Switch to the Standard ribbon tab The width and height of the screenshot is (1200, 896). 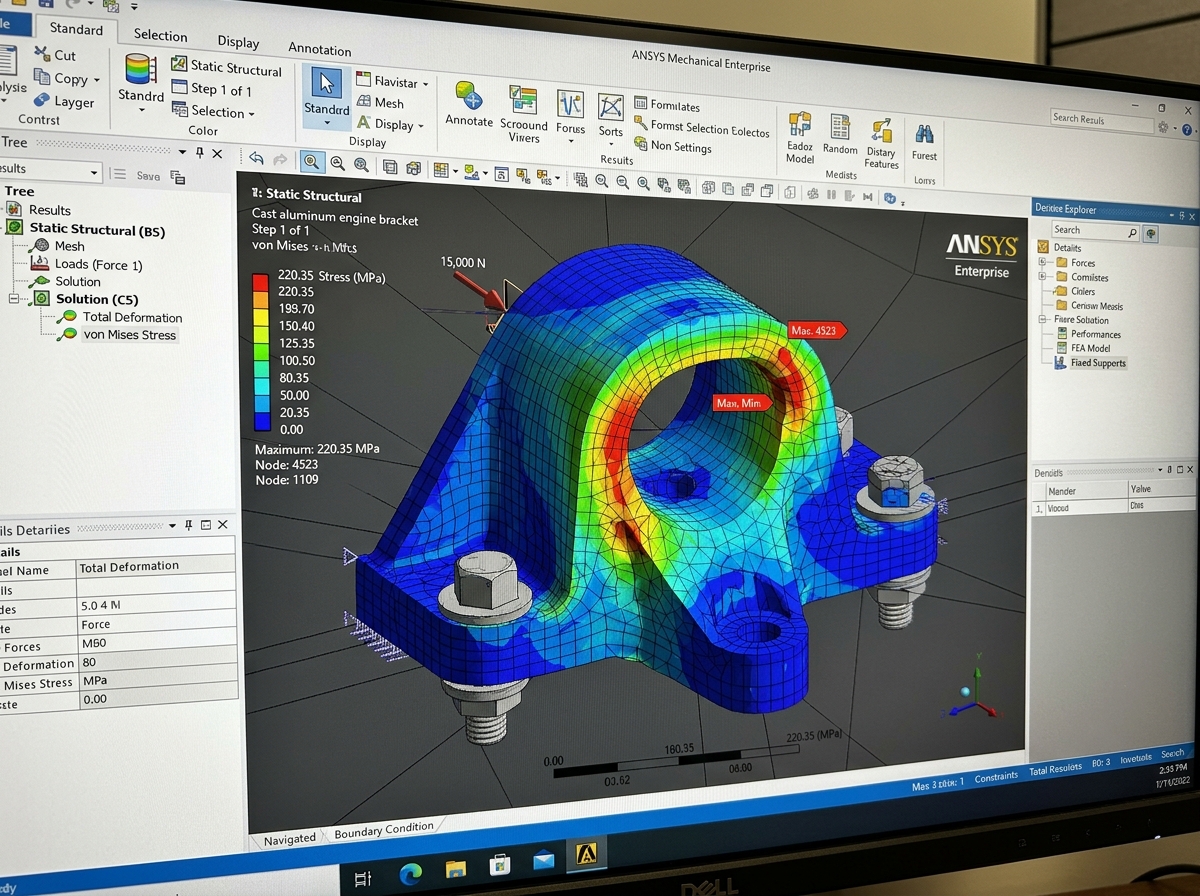76,28
